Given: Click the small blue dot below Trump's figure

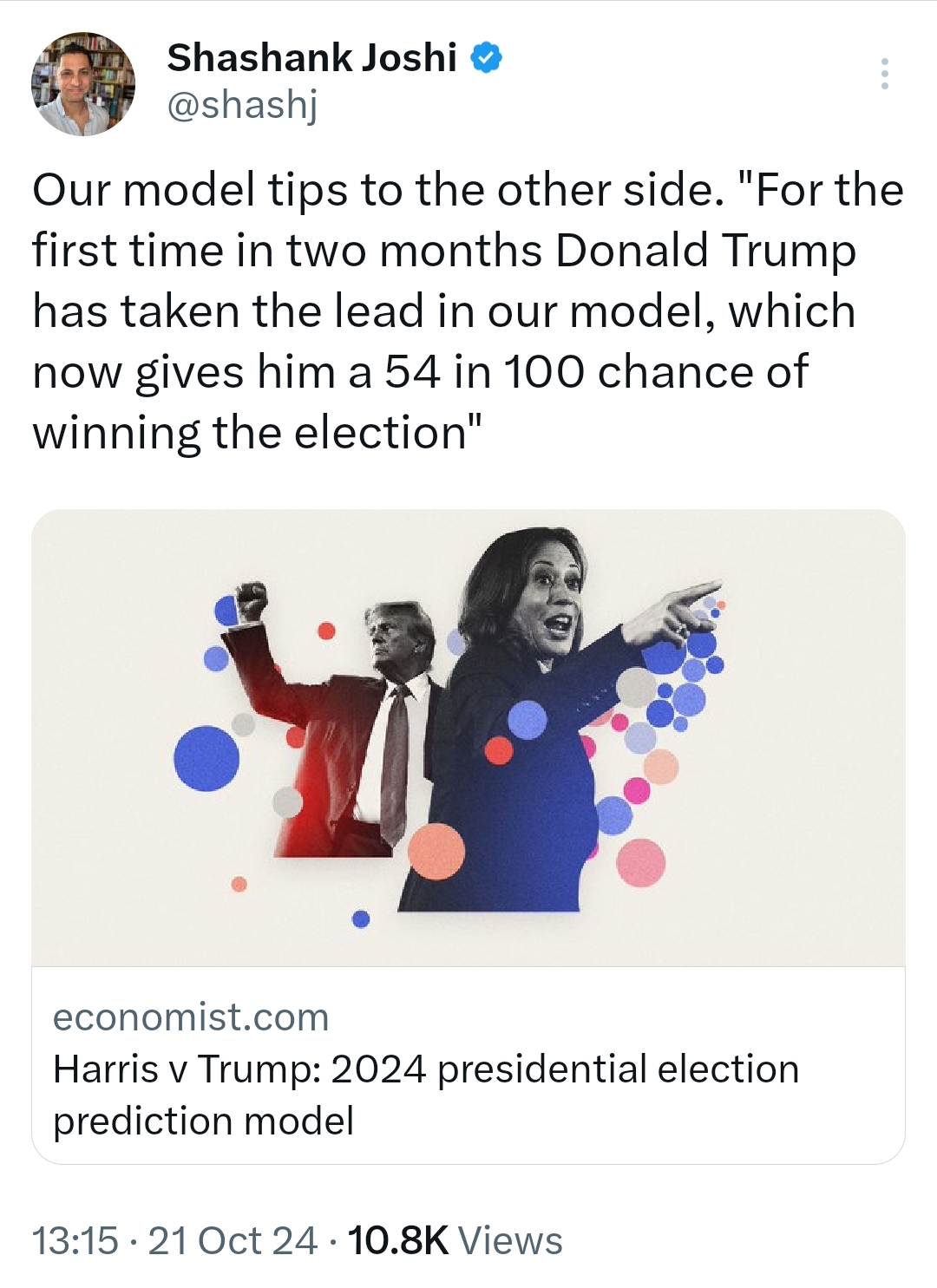Looking at the screenshot, I should (x=361, y=919).
